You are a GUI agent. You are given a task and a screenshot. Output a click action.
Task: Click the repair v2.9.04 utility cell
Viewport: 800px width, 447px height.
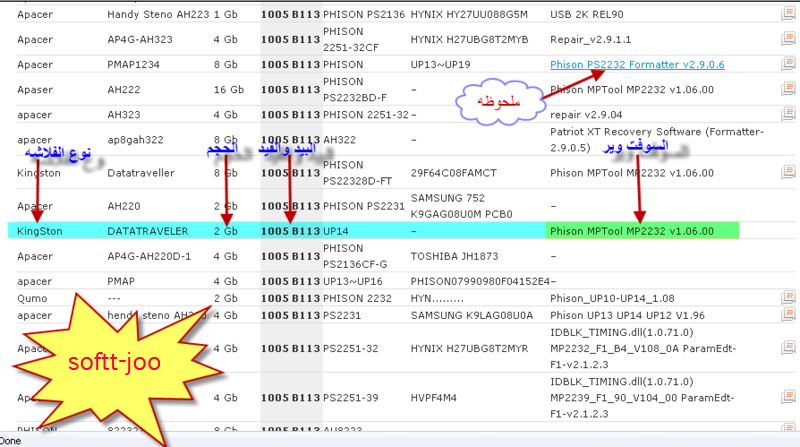point(586,114)
